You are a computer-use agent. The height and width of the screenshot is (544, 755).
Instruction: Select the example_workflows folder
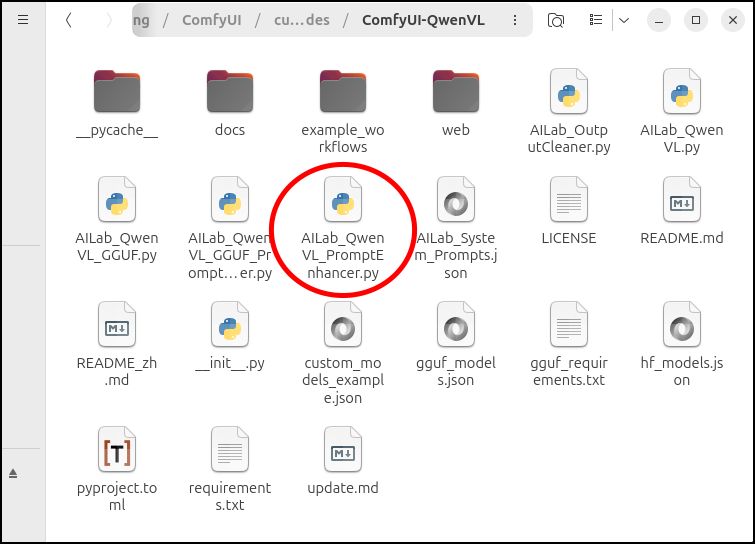tap(343, 95)
